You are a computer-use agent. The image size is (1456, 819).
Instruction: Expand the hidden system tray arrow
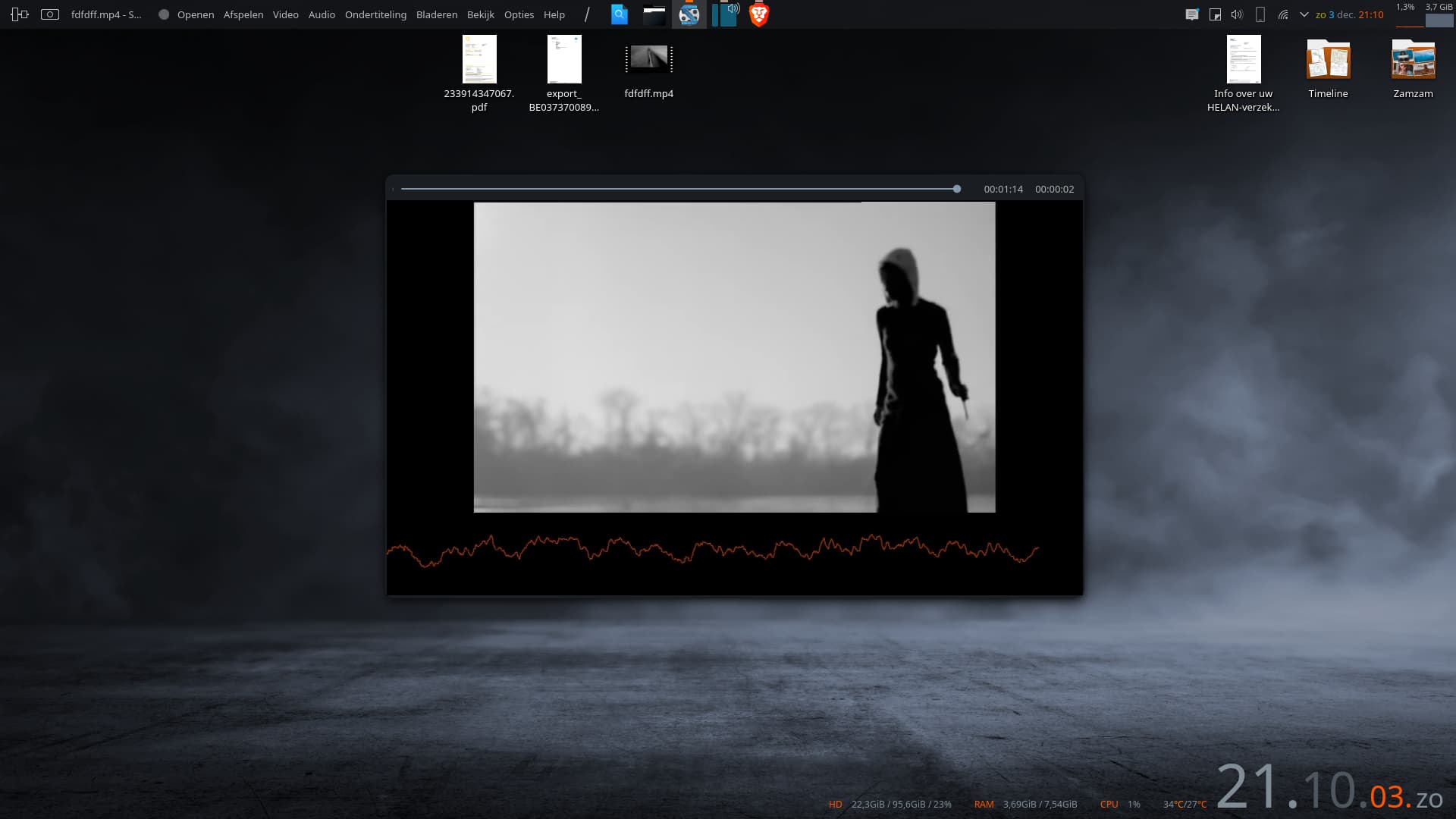pyautogui.click(x=1304, y=14)
